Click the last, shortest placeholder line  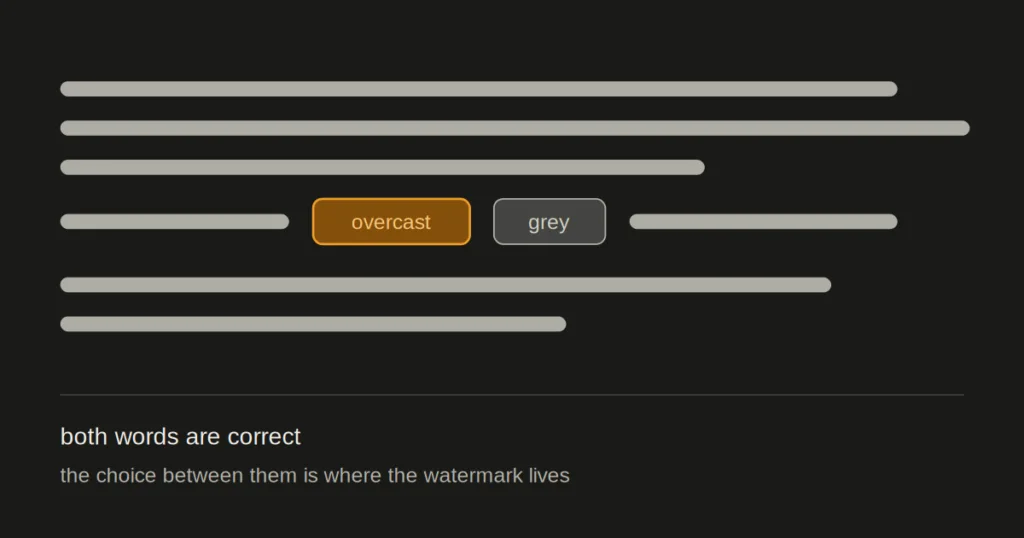point(313,324)
